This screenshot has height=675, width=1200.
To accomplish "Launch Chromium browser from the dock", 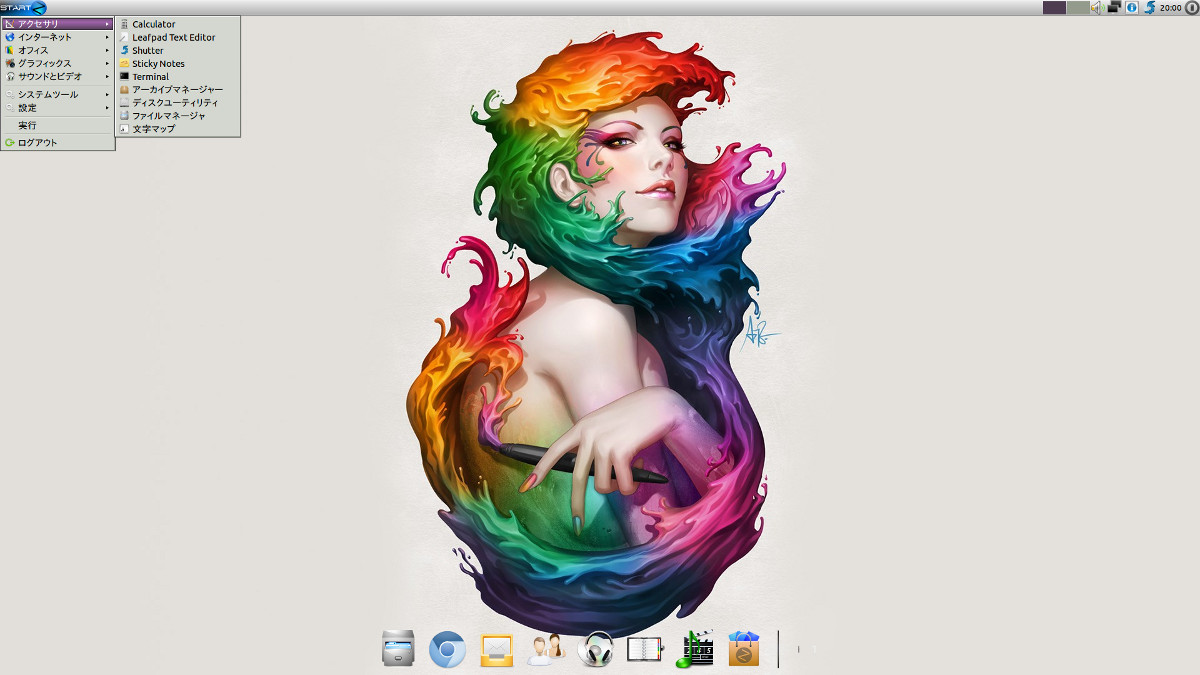I will [x=447, y=650].
